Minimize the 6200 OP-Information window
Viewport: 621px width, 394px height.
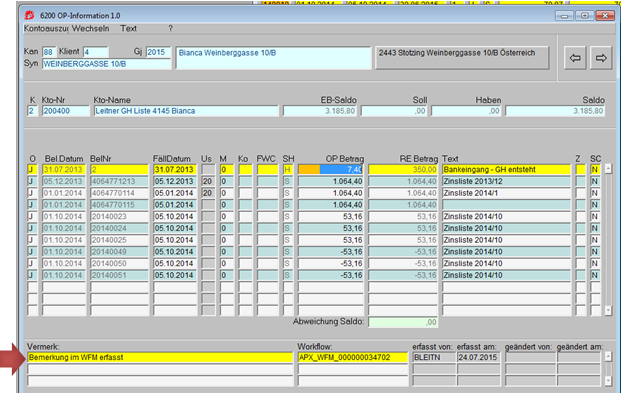tap(565, 16)
